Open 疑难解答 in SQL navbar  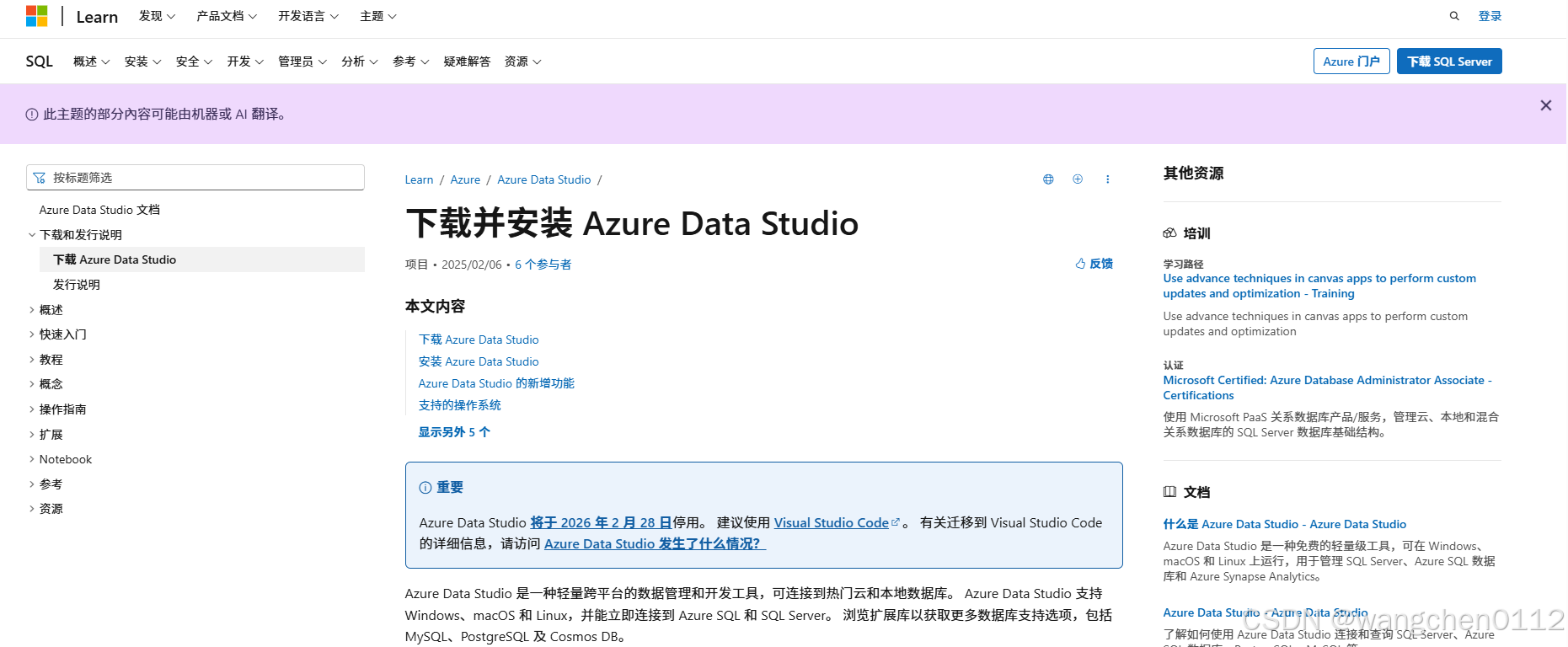click(467, 61)
